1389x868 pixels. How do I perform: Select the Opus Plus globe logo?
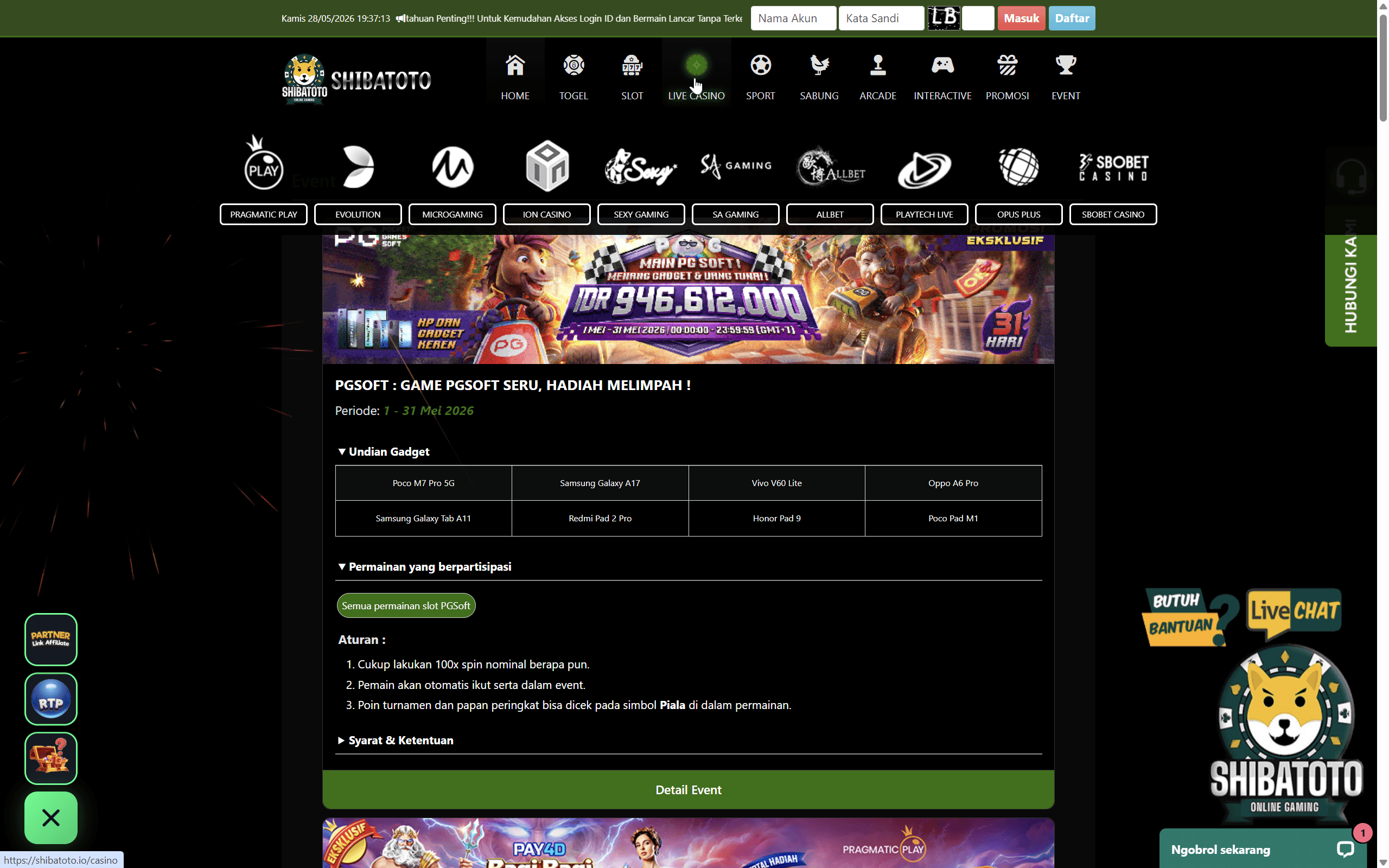point(1019,167)
